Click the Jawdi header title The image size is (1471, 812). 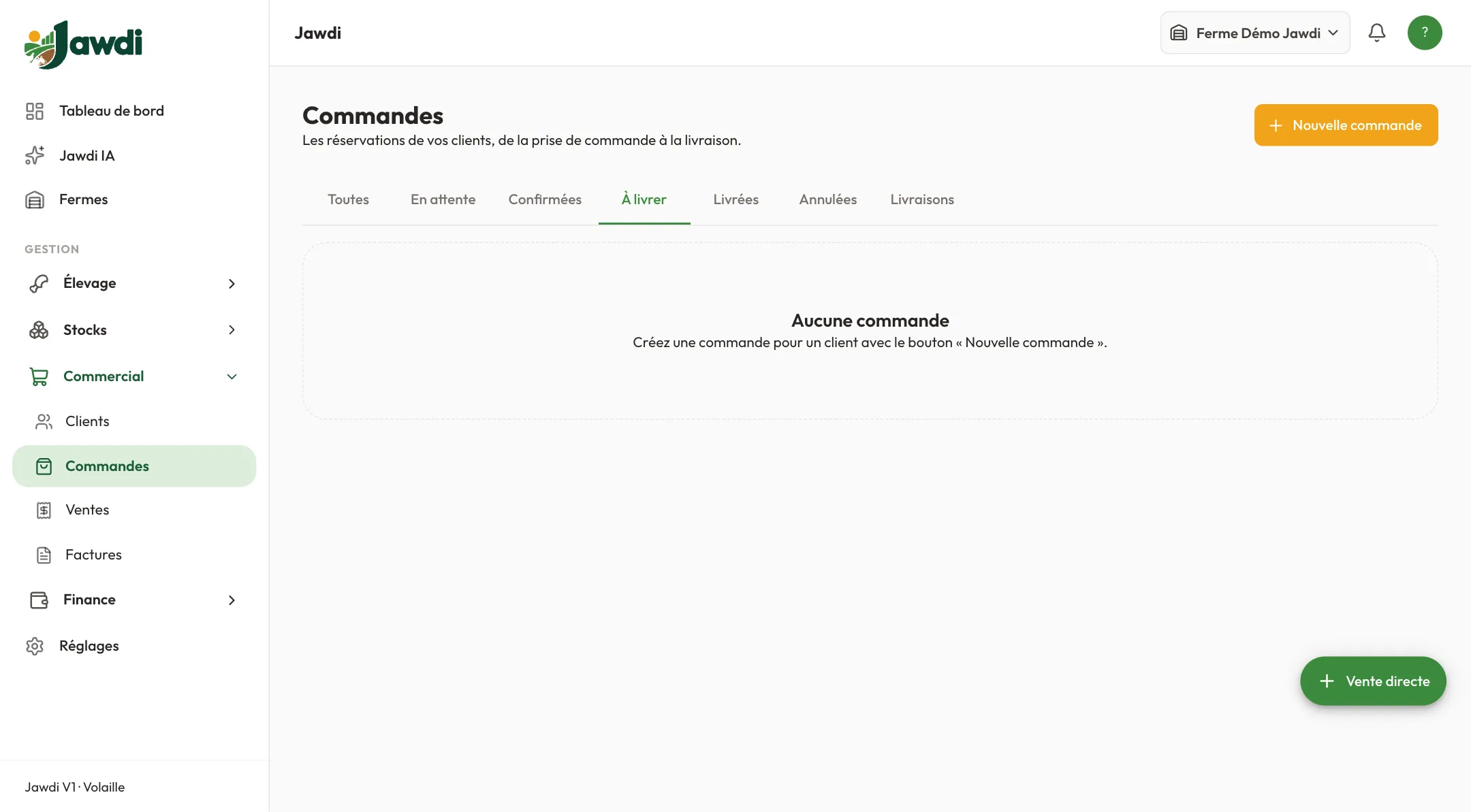[x=318, y=33]
